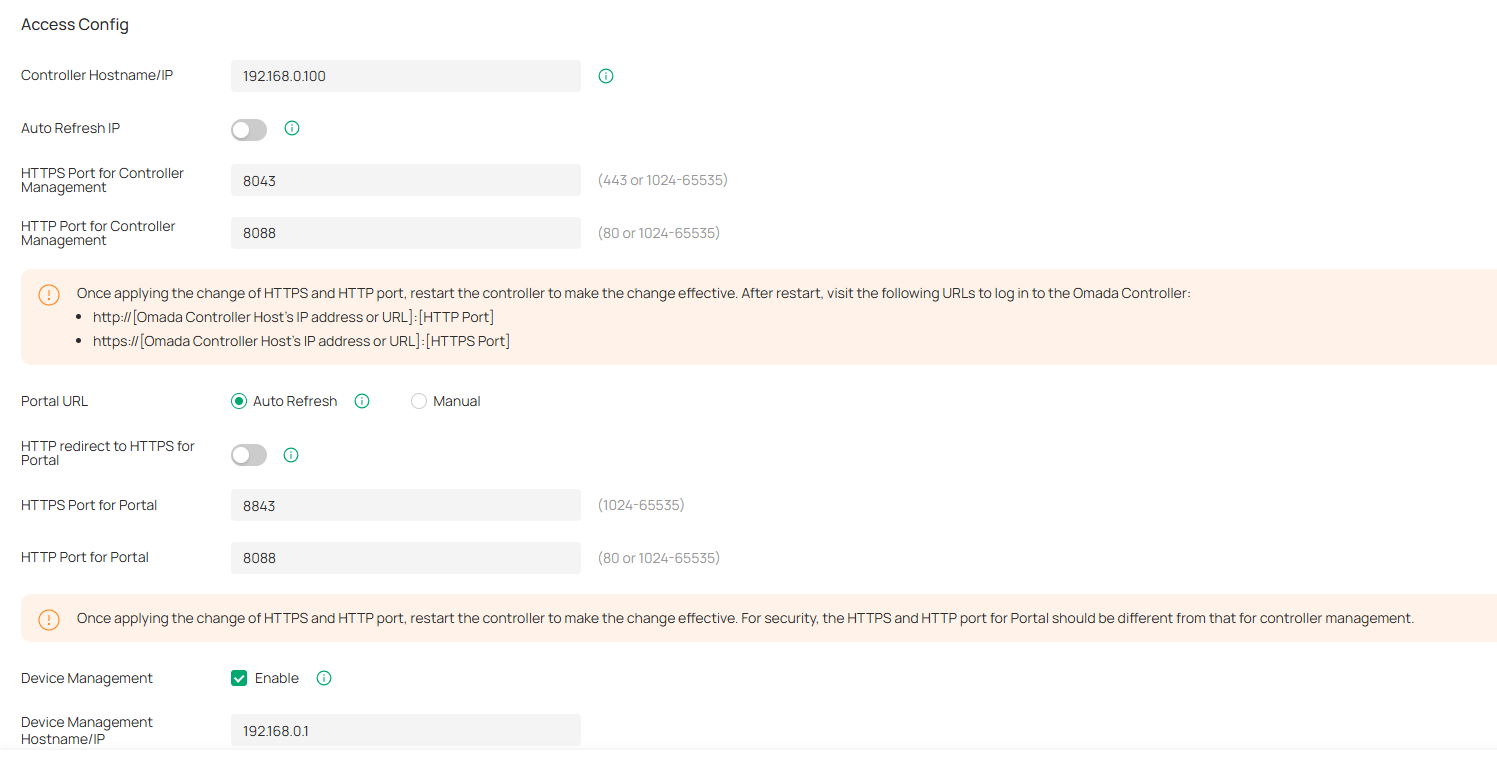This screenshot has width=1497, height=760.
Task: Edit the HTTPS Port for Controller Management value
Action: [405, 179]
